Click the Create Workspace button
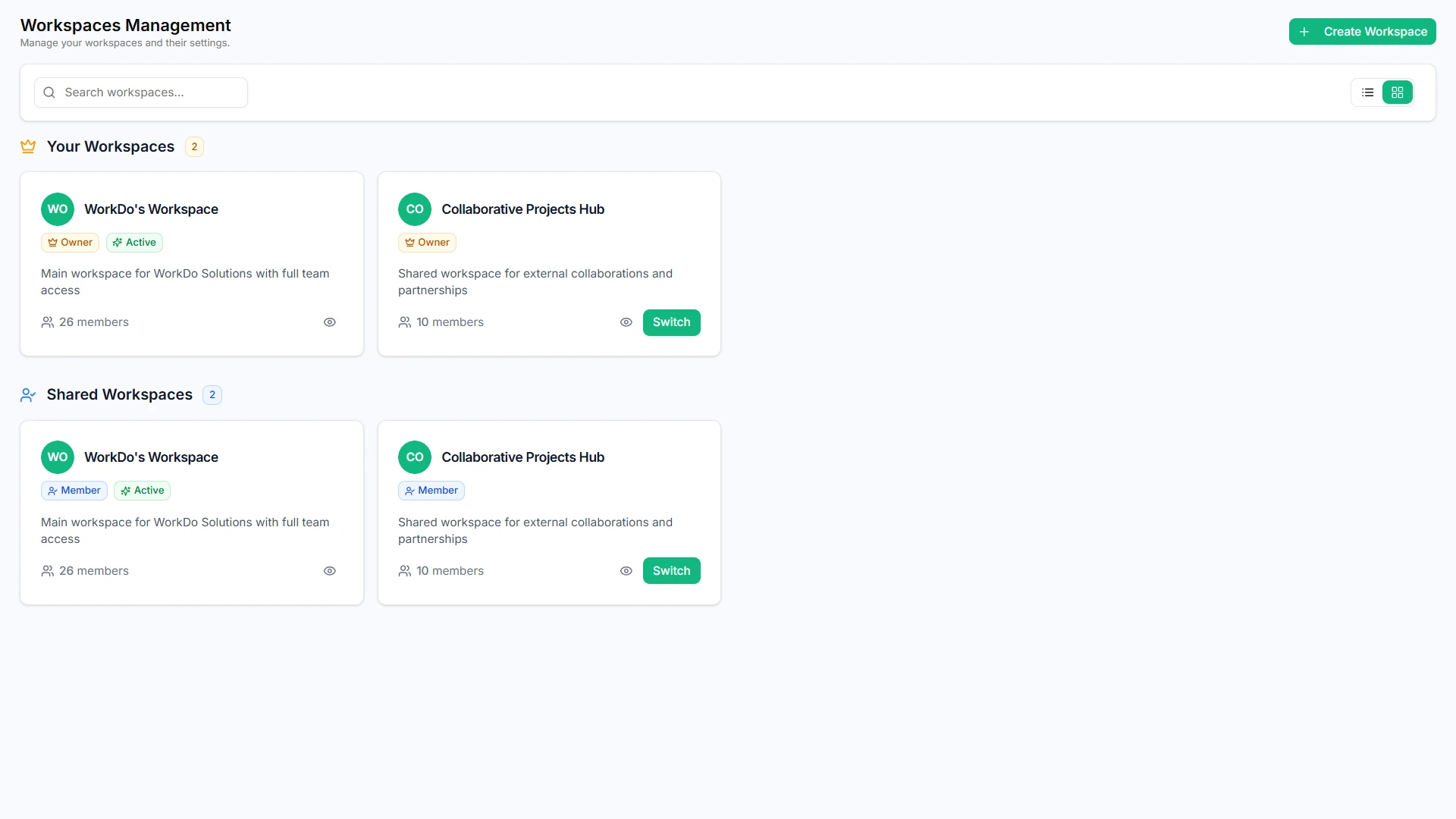Image resolution: width=1456 pixels, height=819 pixels. [x=1362, y=32]
